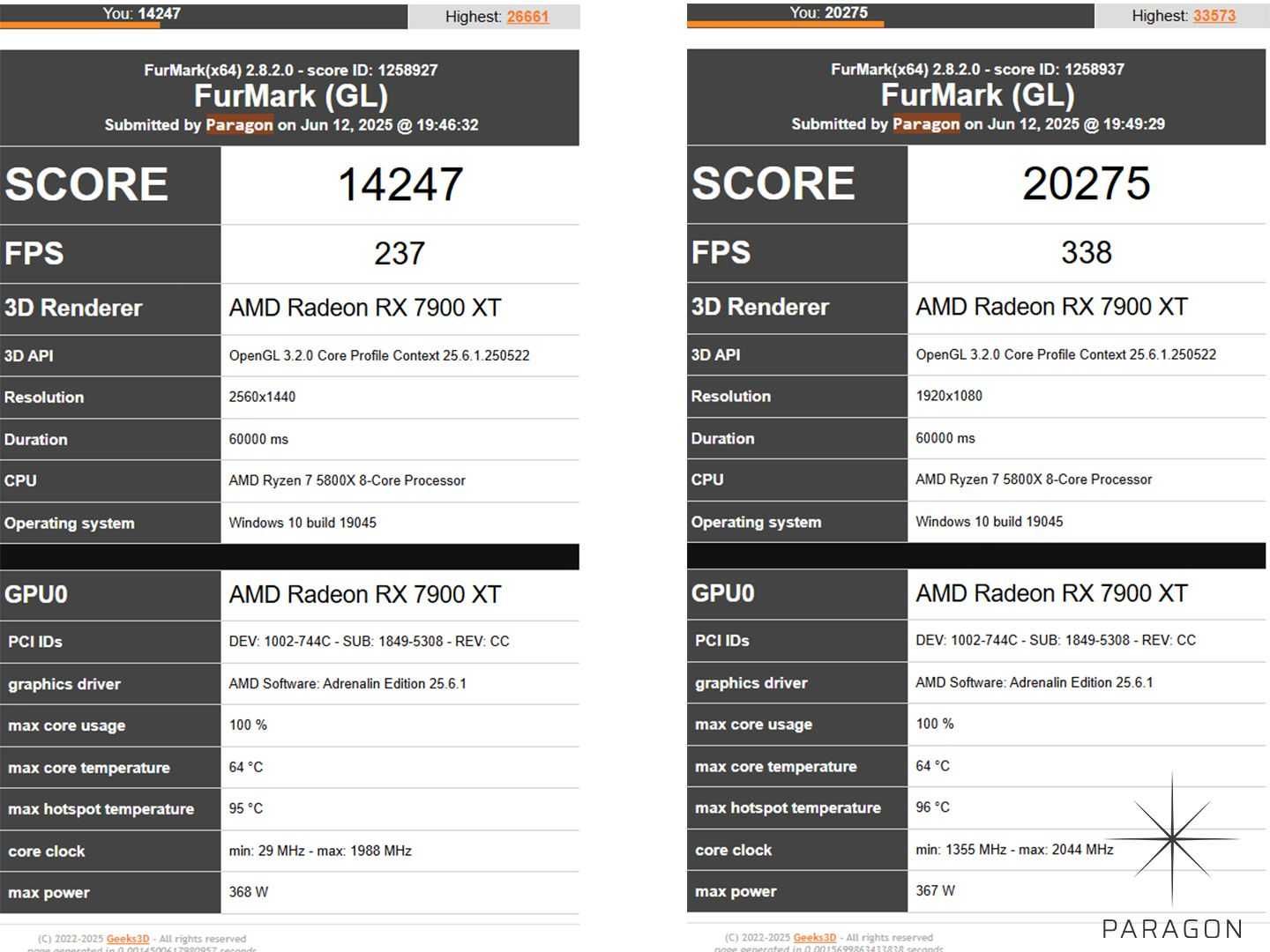Click Adrenalin Edition 25.6.1 driver on 20275 page
The height and width of the screenshot is (952, 1270).
click(1035, 682)
